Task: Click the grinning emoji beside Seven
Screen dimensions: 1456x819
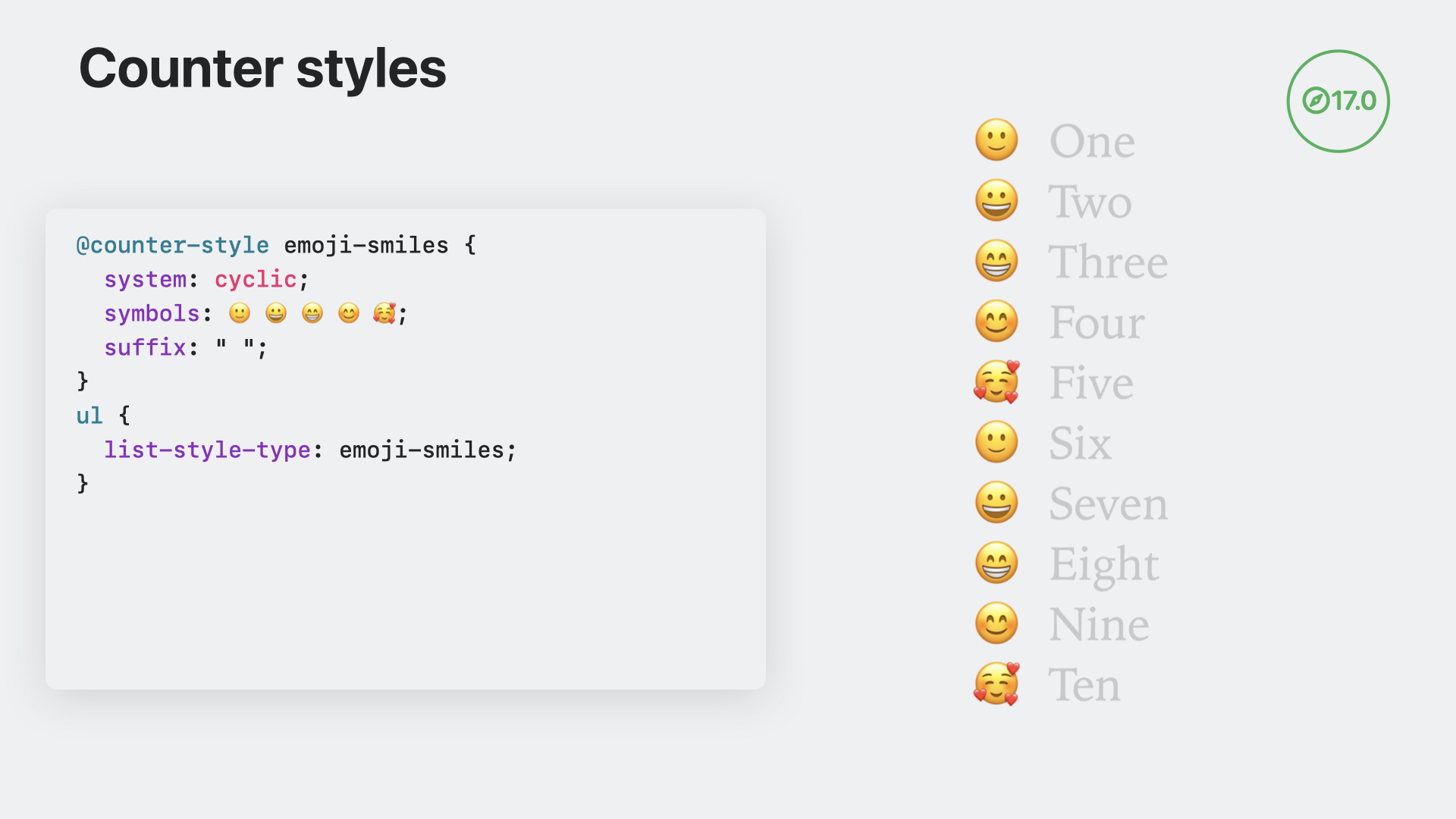Action: (x=996, y=502)
